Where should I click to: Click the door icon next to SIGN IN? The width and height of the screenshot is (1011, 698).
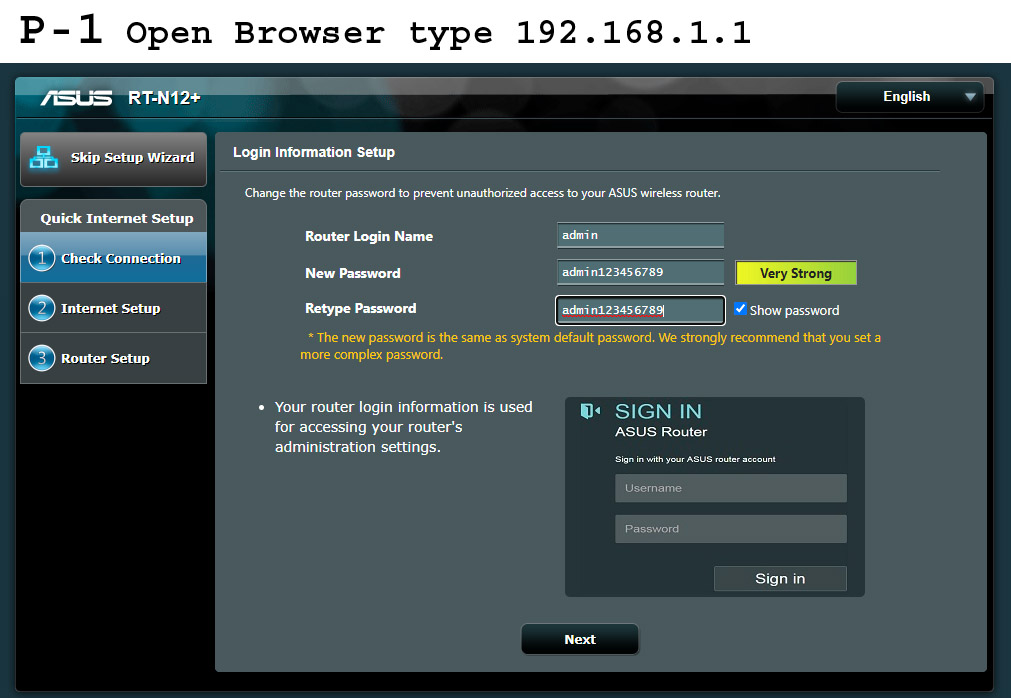click(x=591, y=411)
